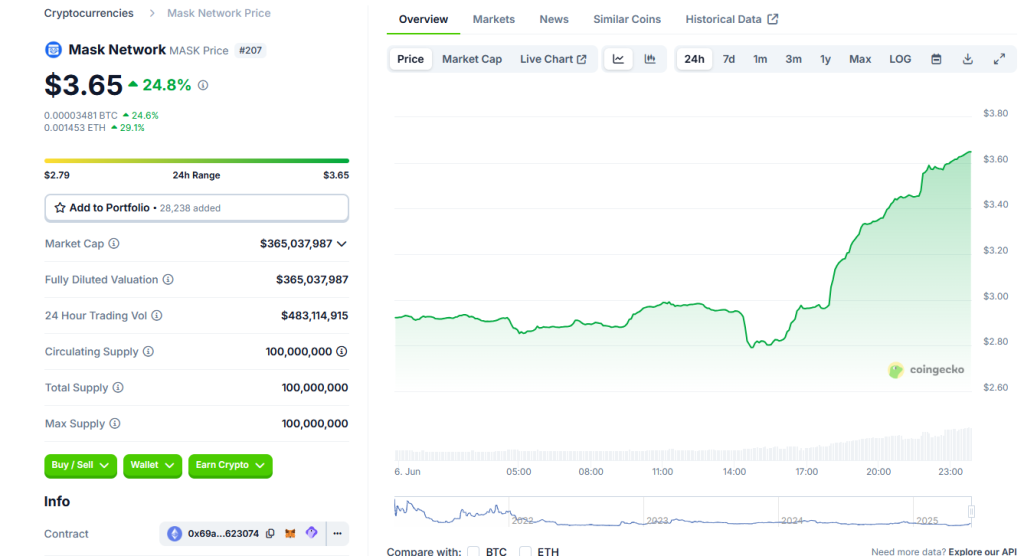The image size is (1024, 556).
Task: Show the Market Cap chart
Action: click(472, 59)
